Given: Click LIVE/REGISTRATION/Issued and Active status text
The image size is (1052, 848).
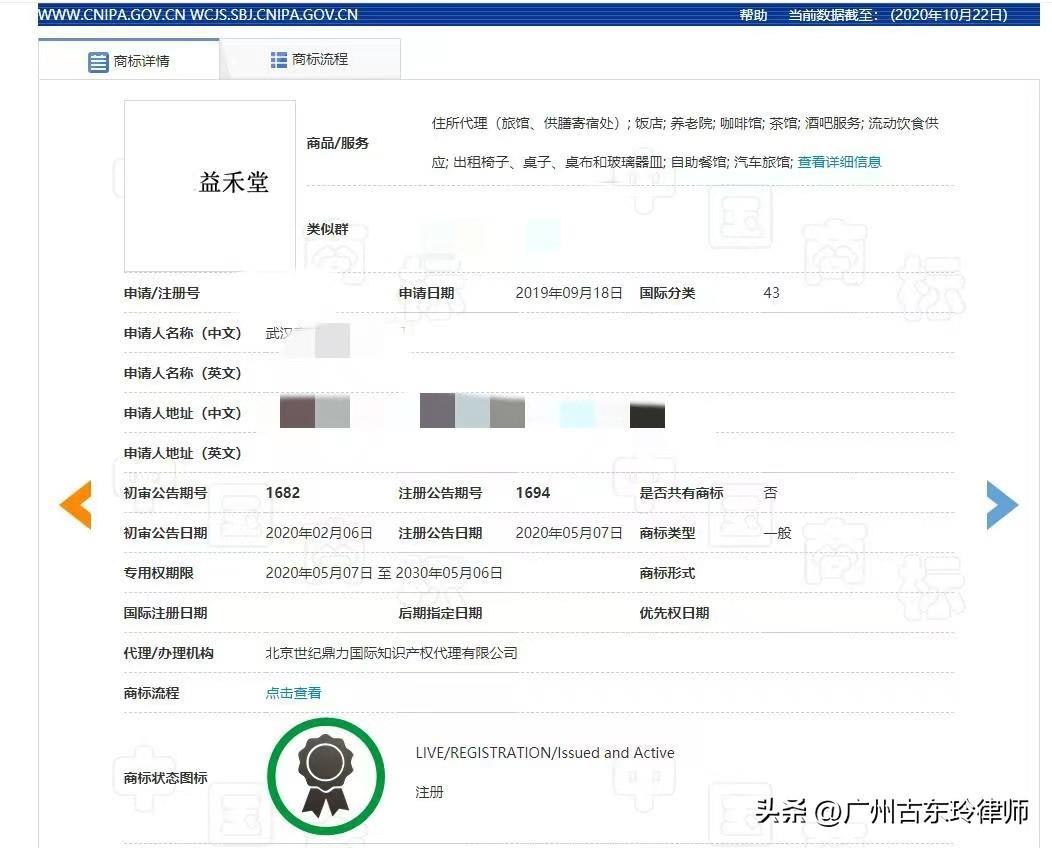Looking at the screenshot, I should tap(545, 753).
